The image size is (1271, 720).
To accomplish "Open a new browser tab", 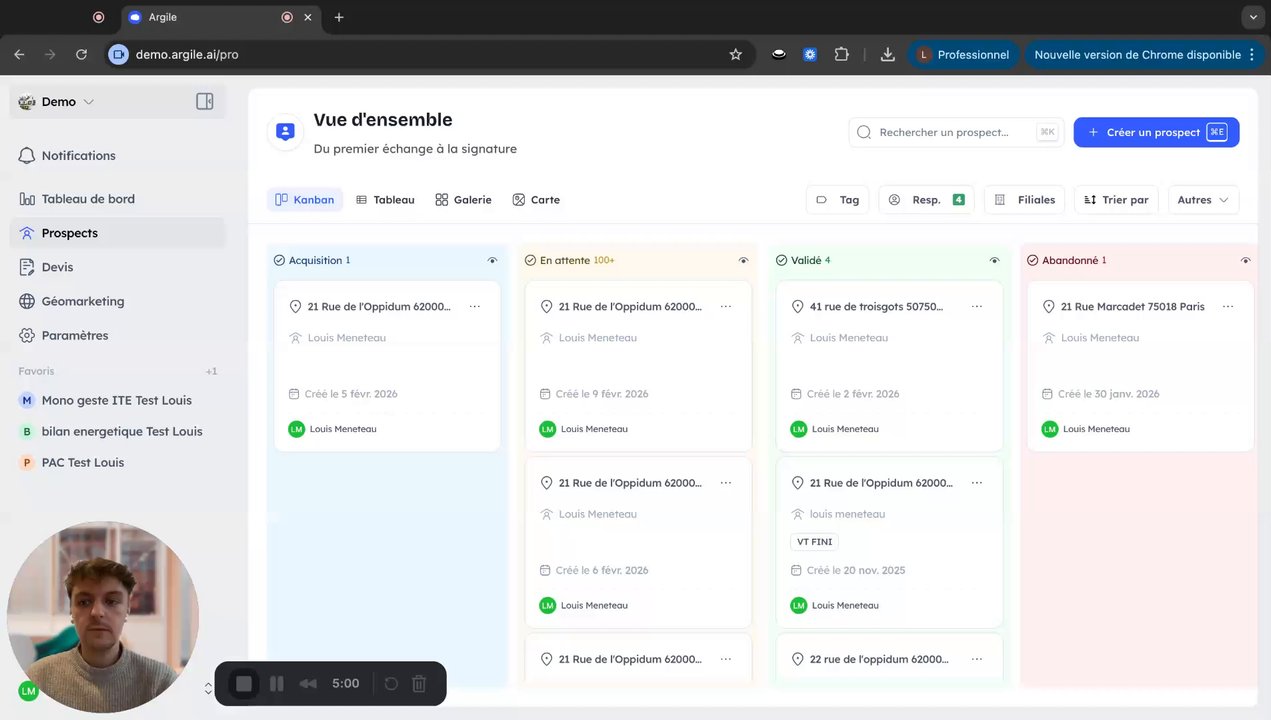I will 339,17.
